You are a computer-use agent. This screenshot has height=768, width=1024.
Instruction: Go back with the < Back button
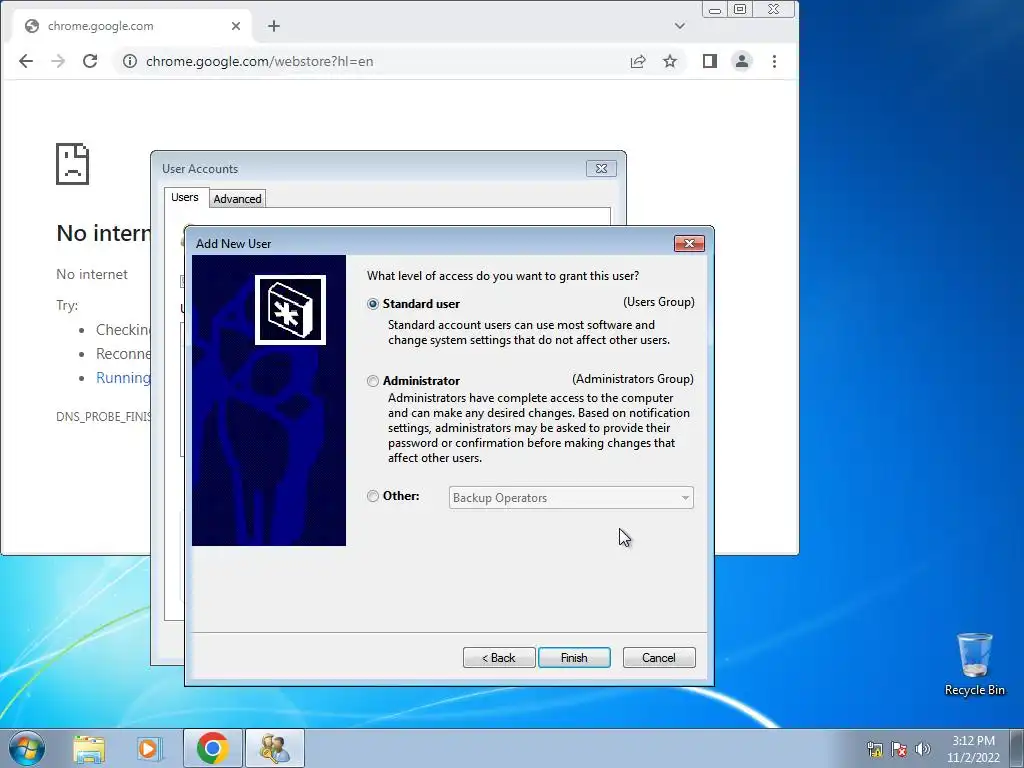[x=499, y=658]
